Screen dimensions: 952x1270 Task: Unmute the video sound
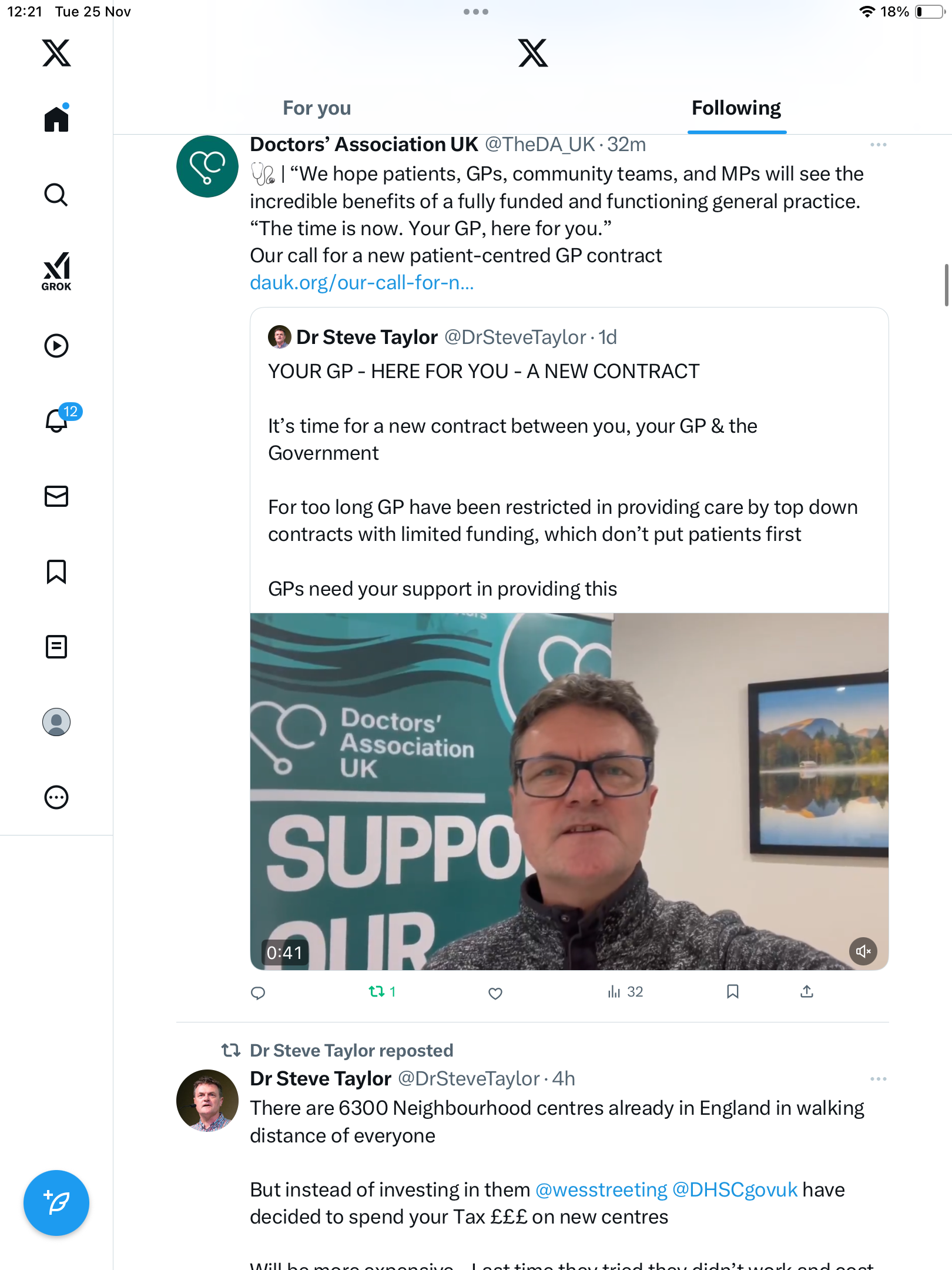863,951
